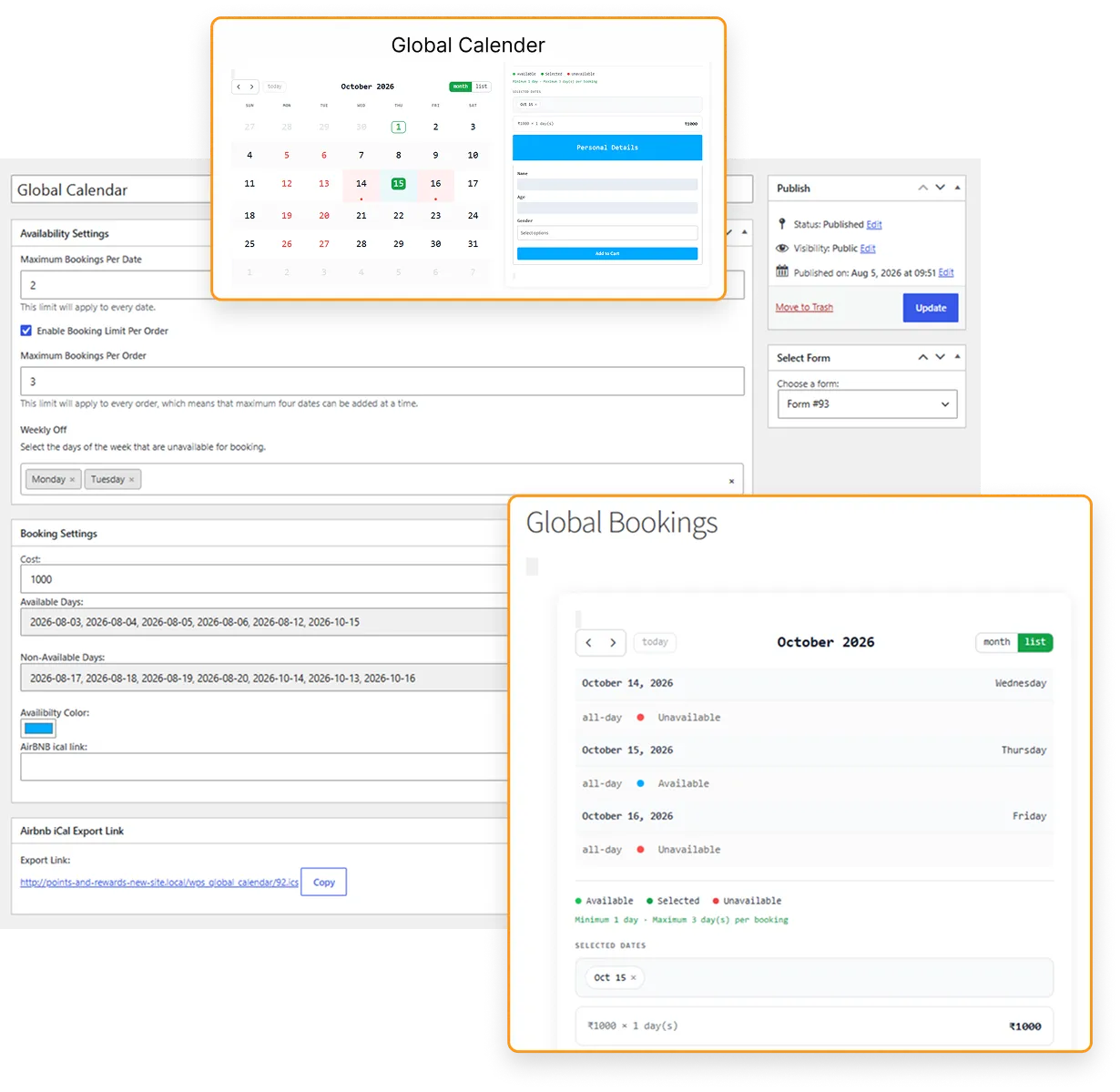
Task: Remove Tuesday from Weekly Off
Action: 131,479
